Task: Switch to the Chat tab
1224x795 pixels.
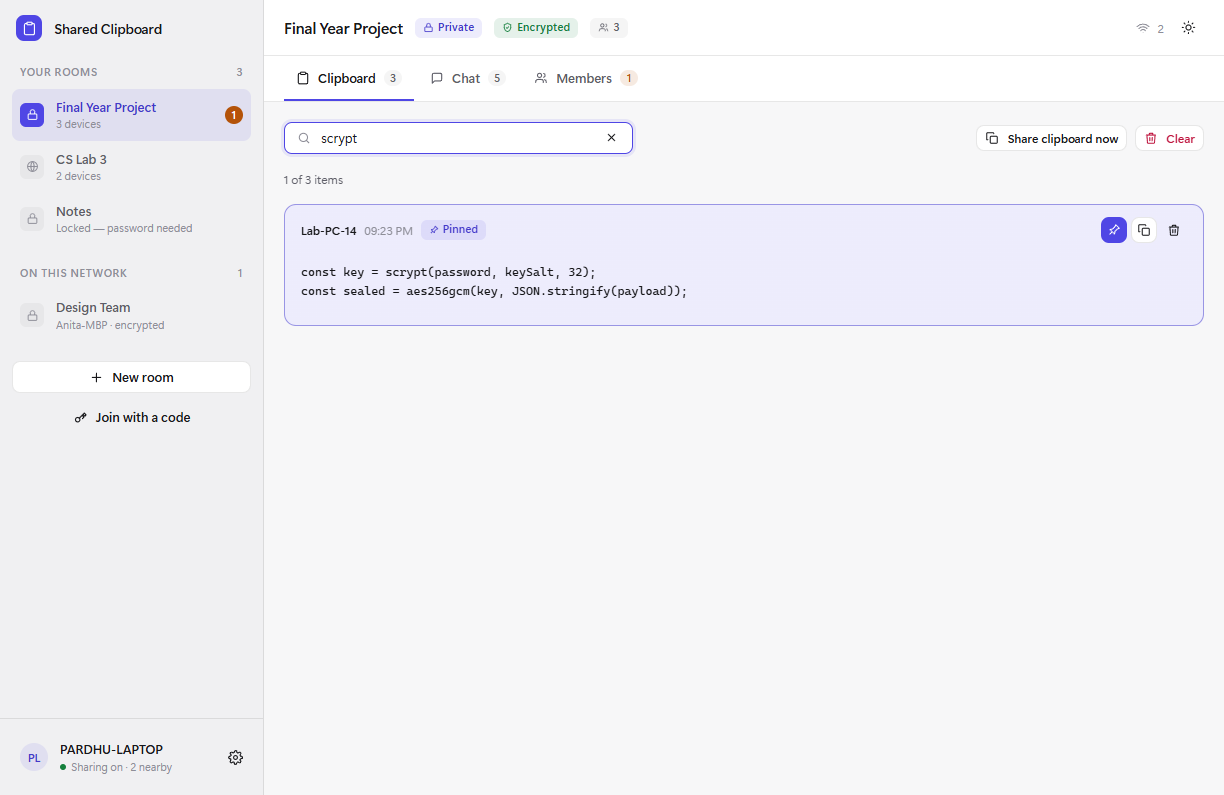Action: [x=467, y=78]
